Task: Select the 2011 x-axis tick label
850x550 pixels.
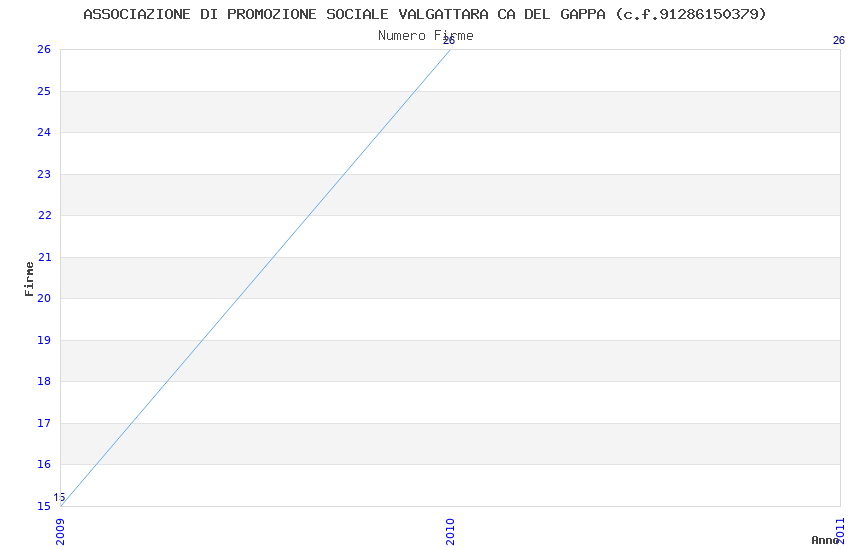Action: pyautogui.click(x=840, y=531)
